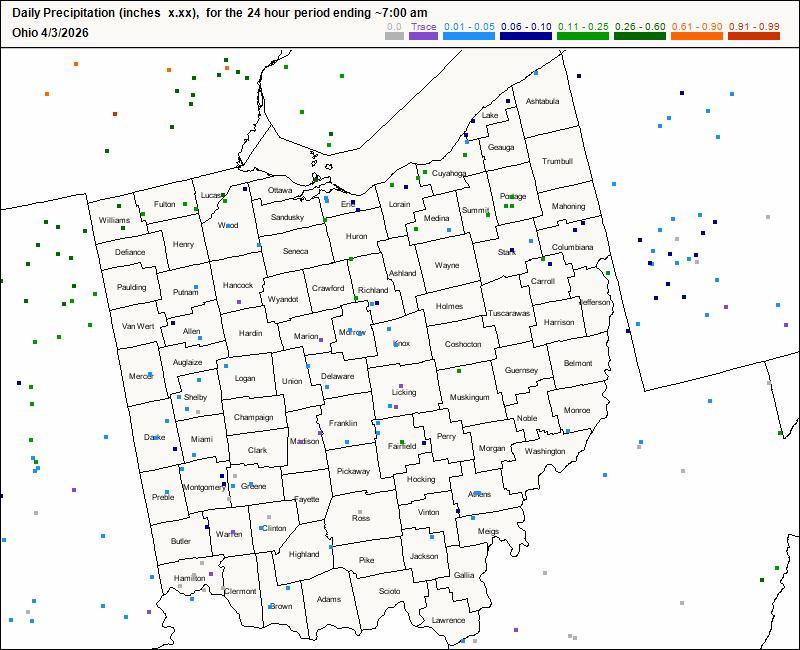The height and width of the screenshot is (650, 800).
Task: Click the Hamilton county label
Action: [189, 578]
